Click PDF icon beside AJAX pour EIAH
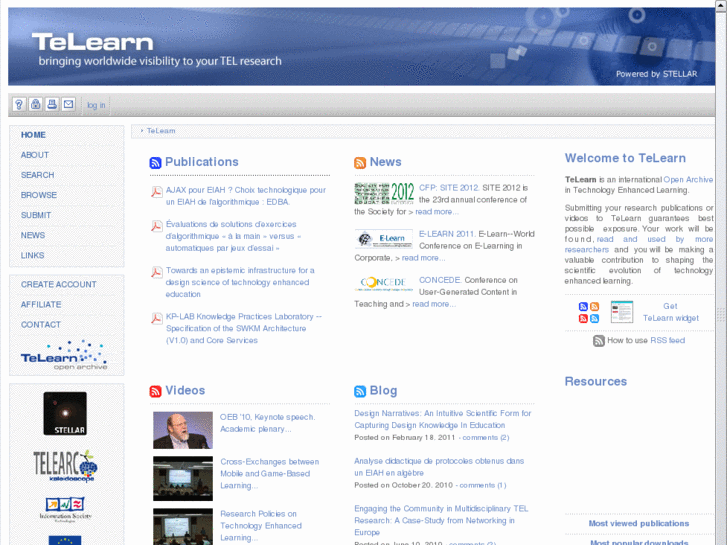This screenshot has height=545, width=727. click(x=157, y=192)
